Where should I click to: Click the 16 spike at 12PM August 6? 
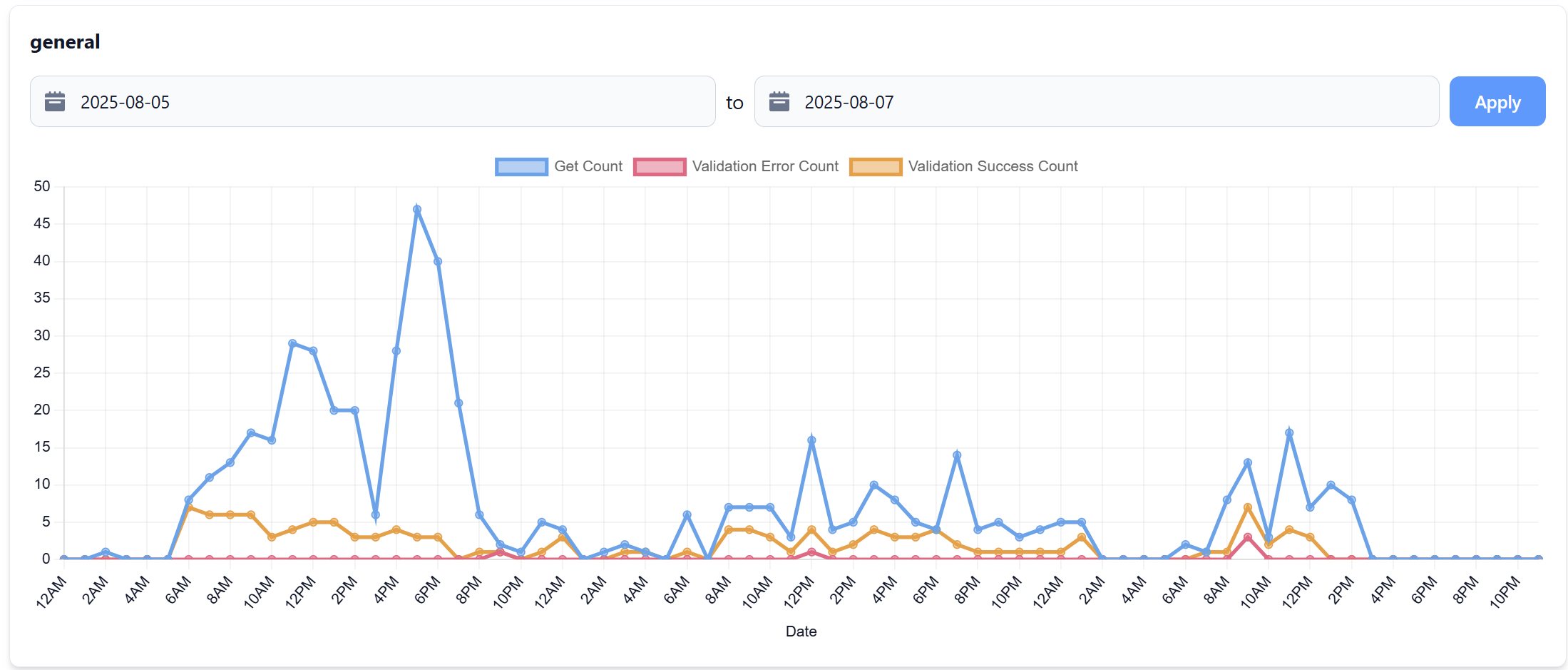(811, 439)
